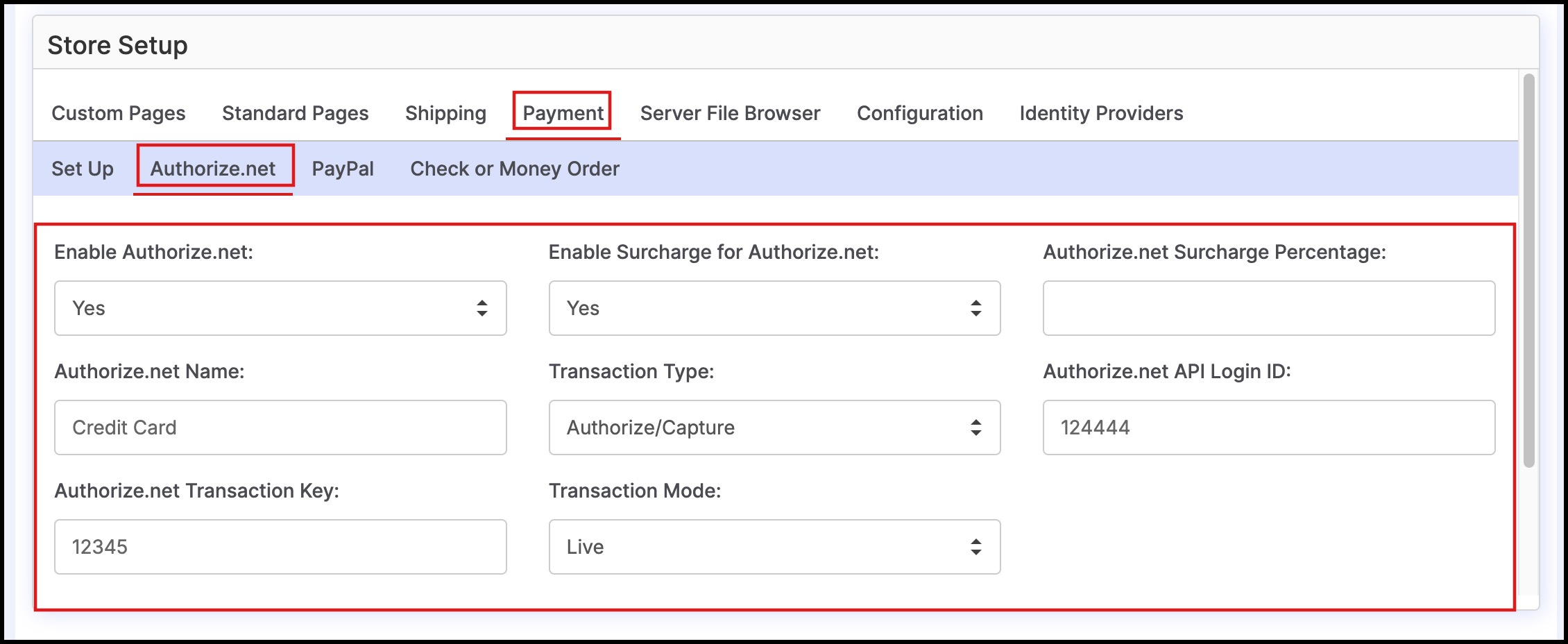Click the Transaction Key field
The width and height of the screenshot is (1568, 644).
pos(280,547)
